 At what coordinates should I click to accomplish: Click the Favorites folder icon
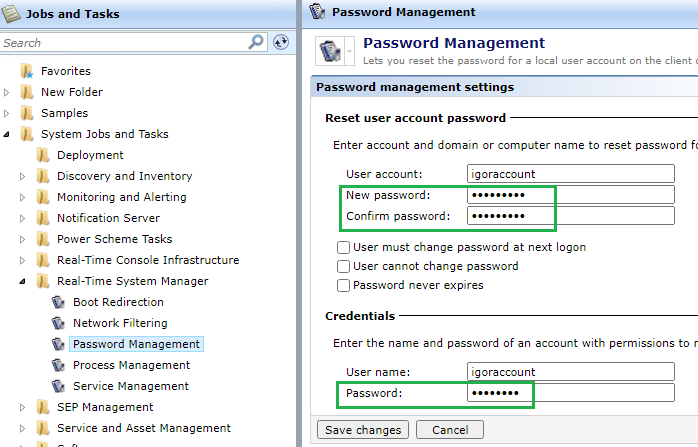(x=27, y=71)
